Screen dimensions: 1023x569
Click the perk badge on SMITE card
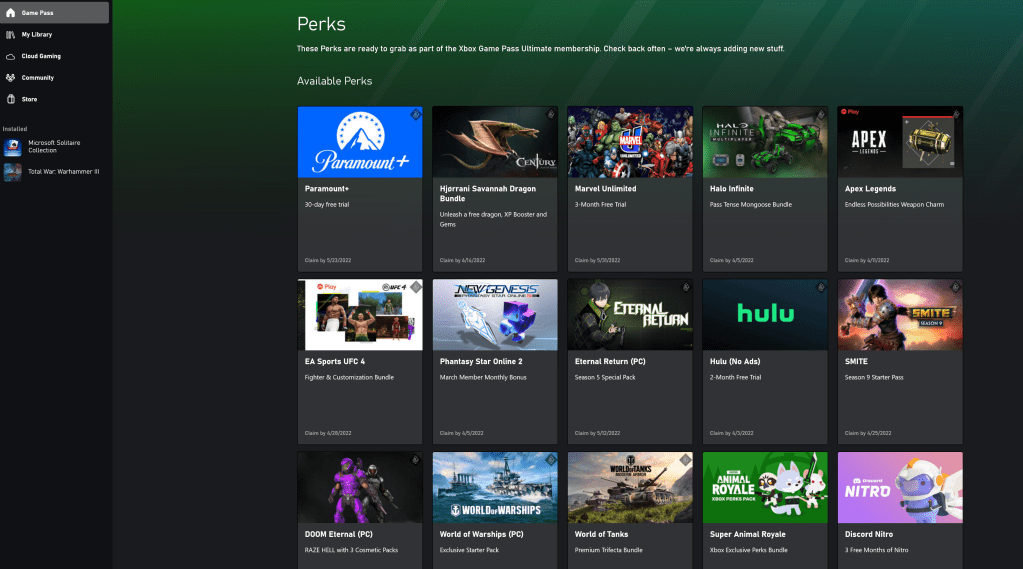pyautogui.click(x=956, y=287)
